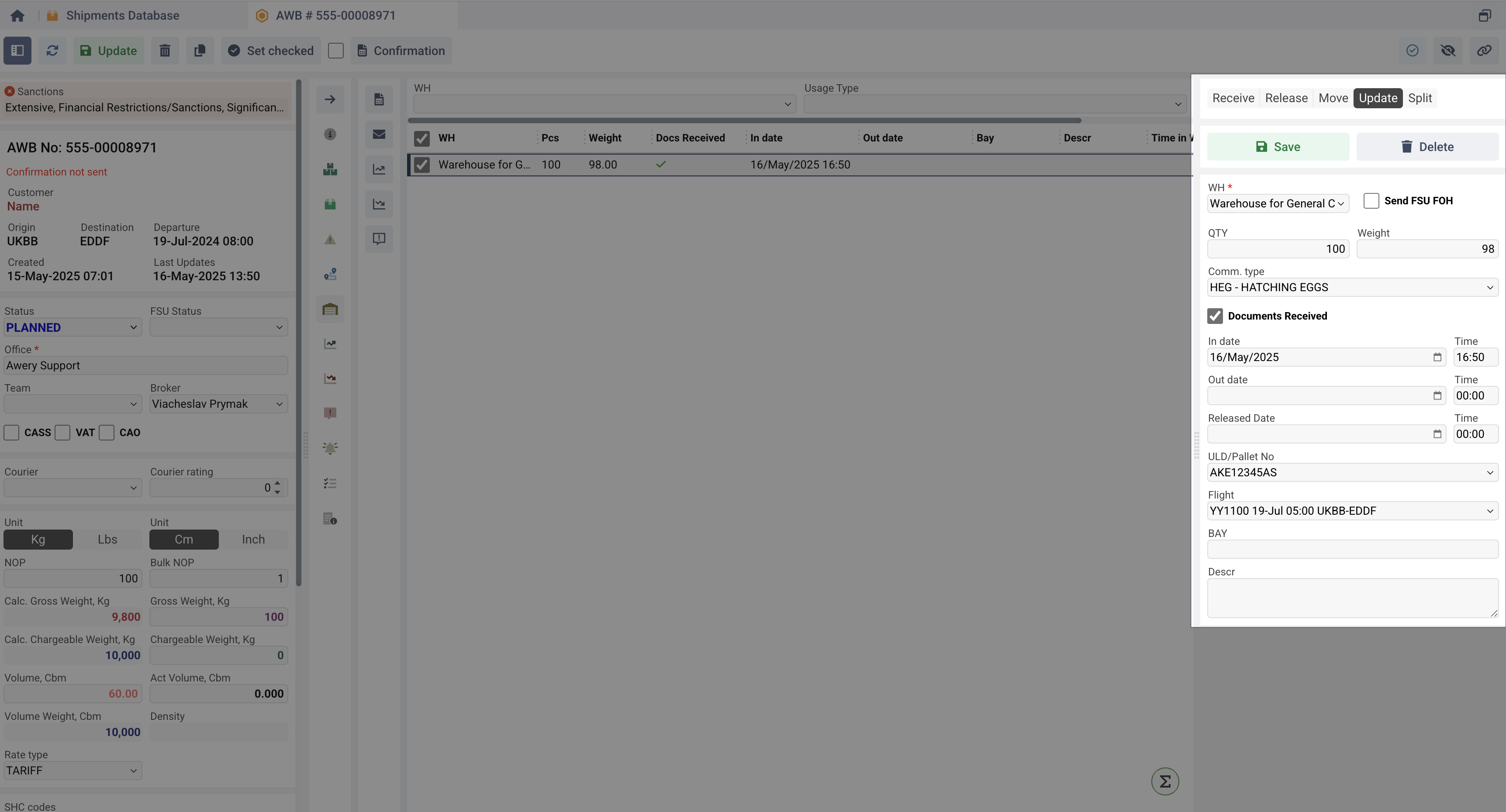Tick the CASS checkbox
Viewport: 1506px width, 812px height.
pos(12,433)
